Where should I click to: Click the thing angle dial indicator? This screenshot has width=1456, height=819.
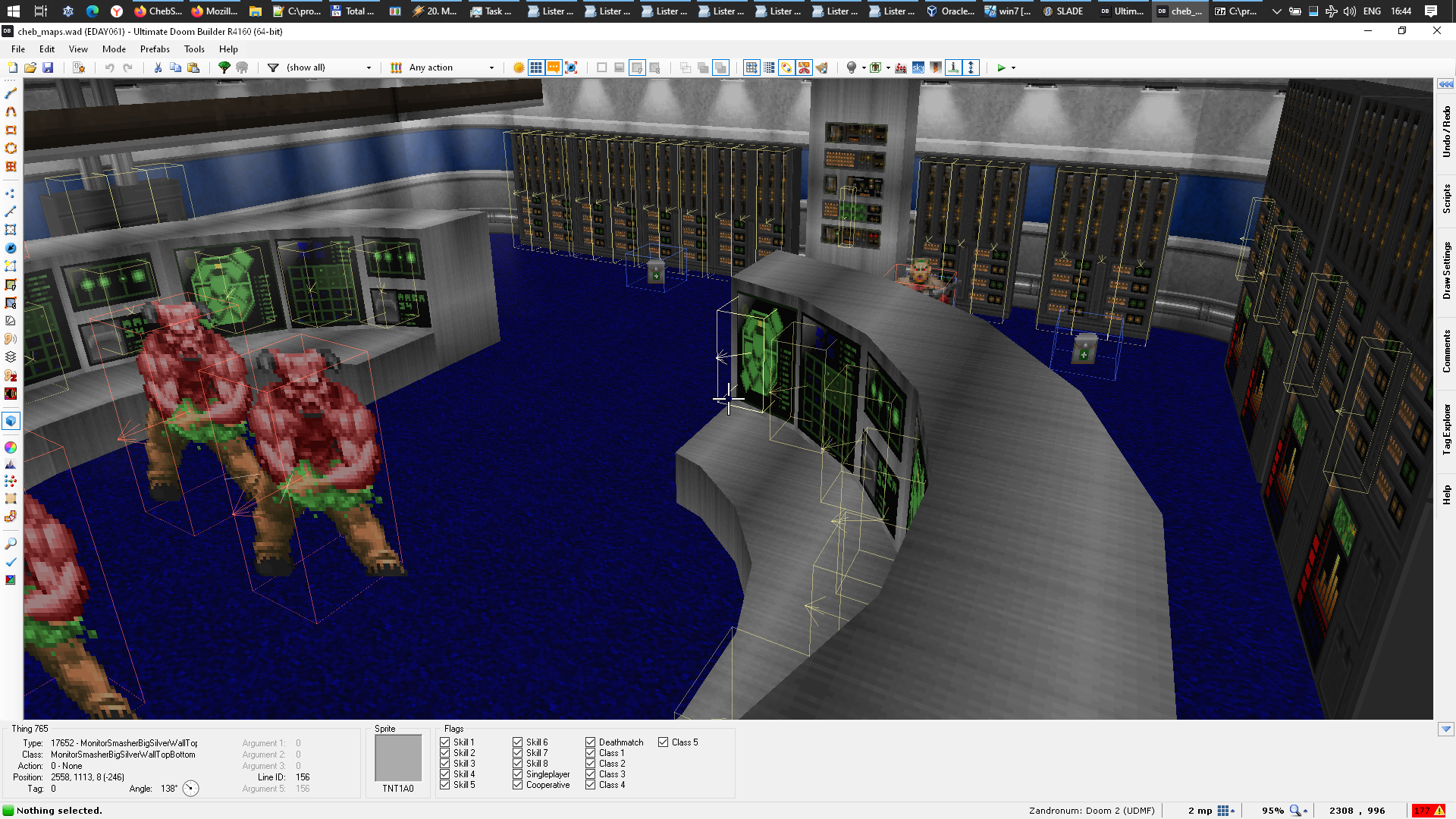(190, 789)
